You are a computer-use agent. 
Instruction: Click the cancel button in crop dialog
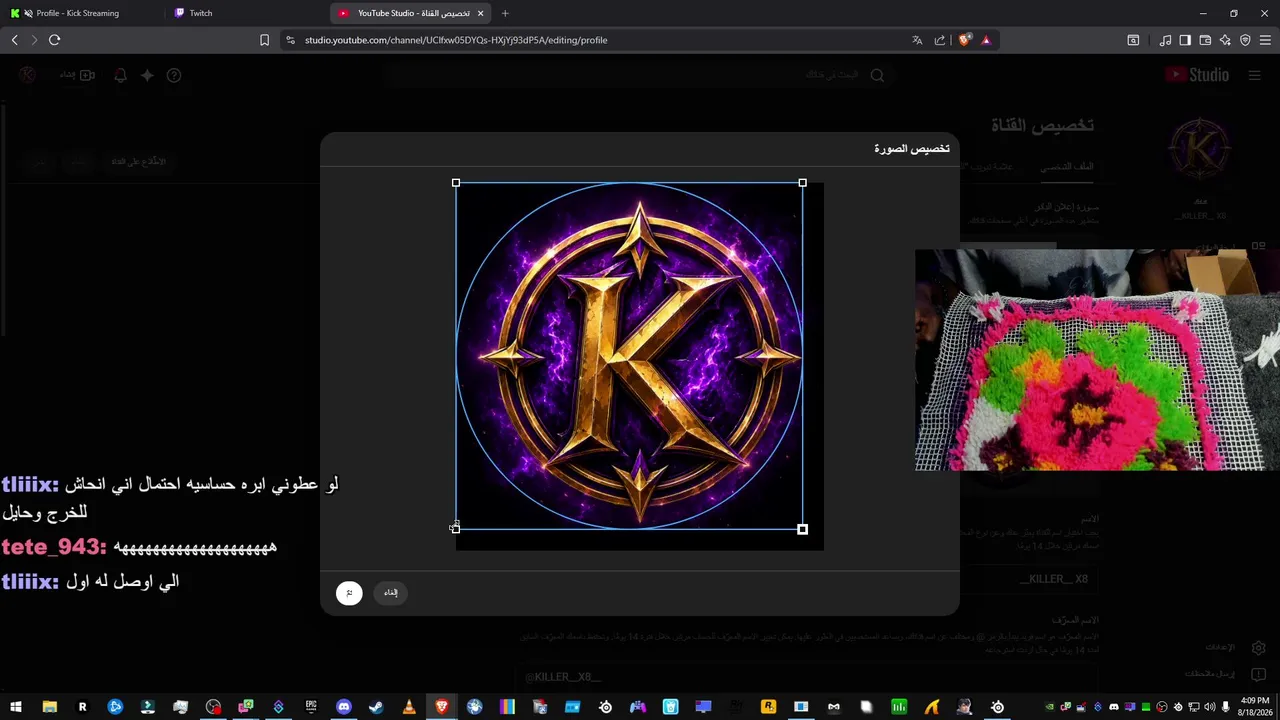[391, 593]
